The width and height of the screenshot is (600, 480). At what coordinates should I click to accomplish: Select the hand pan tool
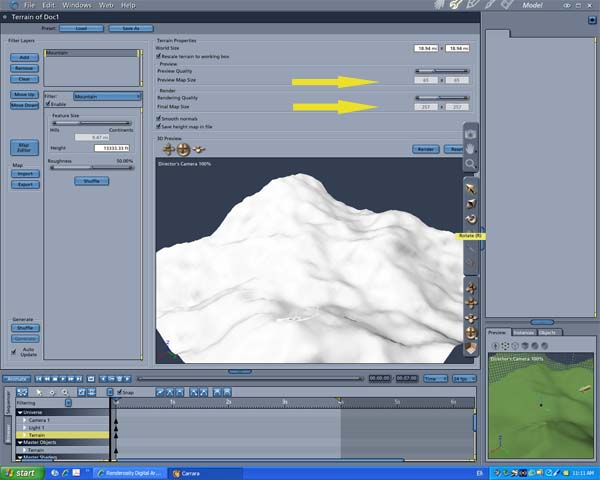[470, 148]
